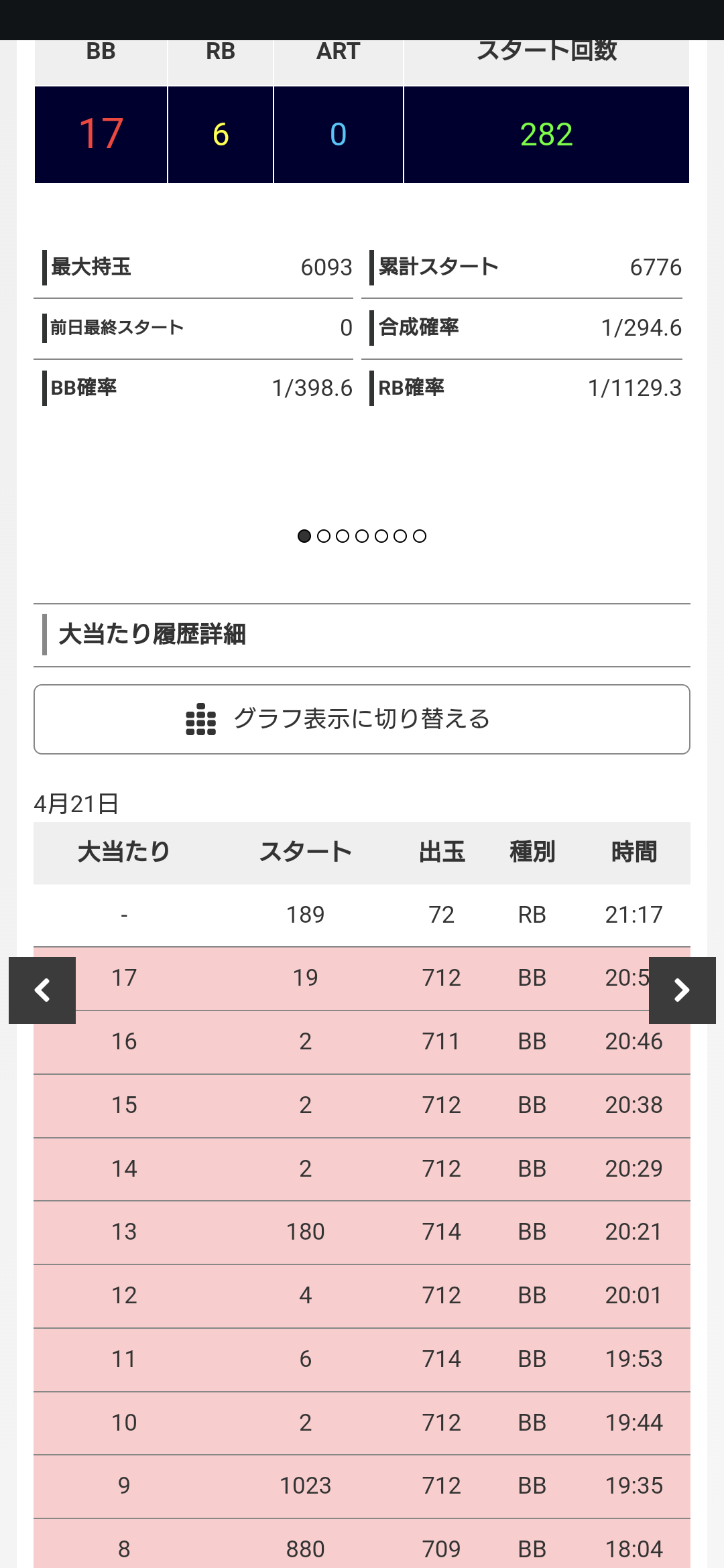This screenshot has height=1568, width=724.
Task: Select the third pagination dot
Action: [343, 536]
